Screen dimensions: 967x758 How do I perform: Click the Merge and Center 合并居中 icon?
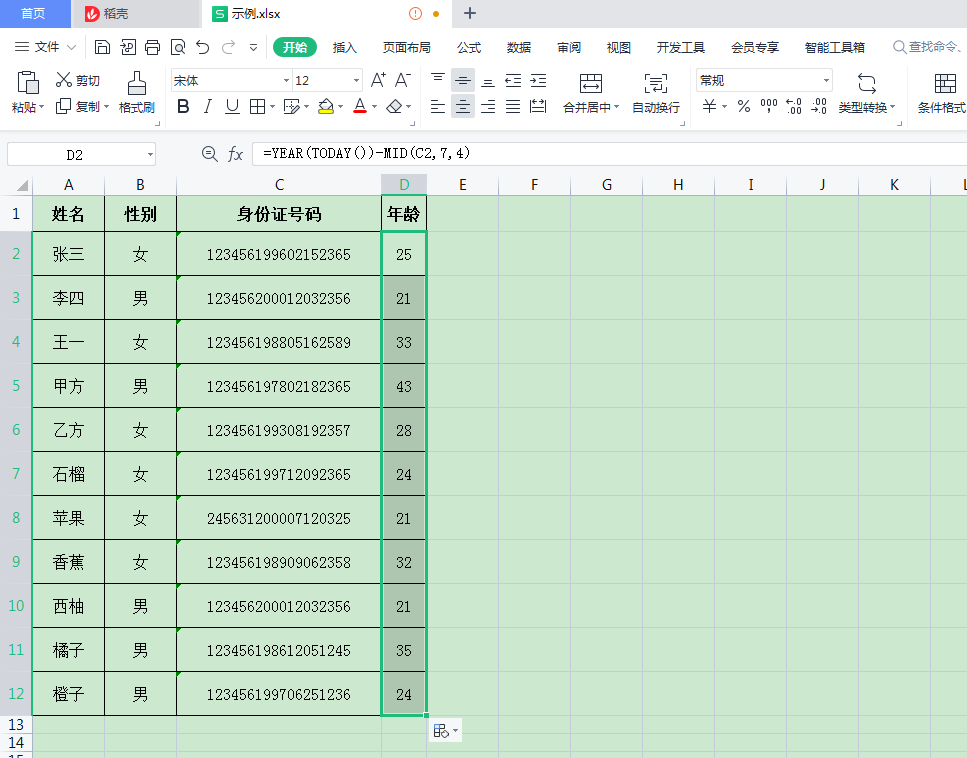[x=590, y=83]
